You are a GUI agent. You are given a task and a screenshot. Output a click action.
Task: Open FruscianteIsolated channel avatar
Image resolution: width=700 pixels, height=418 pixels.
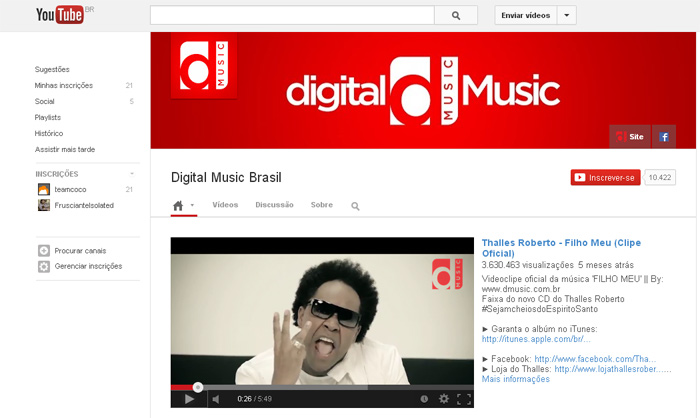click(44, 205)
